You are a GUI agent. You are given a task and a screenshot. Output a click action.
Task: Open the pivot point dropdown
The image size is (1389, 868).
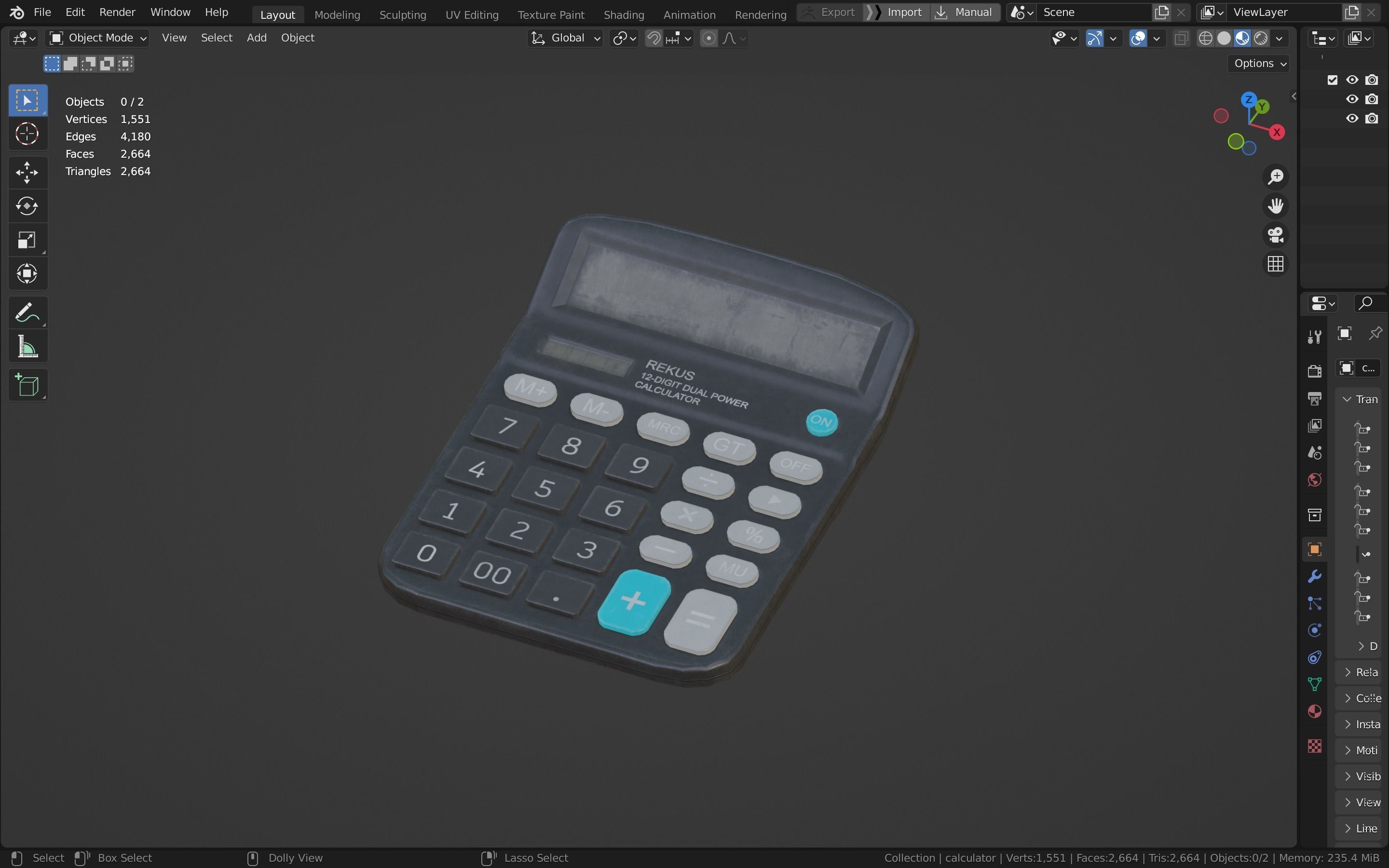coord(624,39)
